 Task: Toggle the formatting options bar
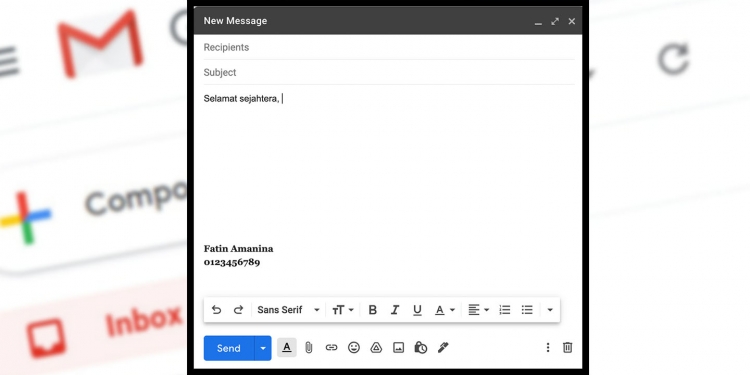click(x=287, y=348)
